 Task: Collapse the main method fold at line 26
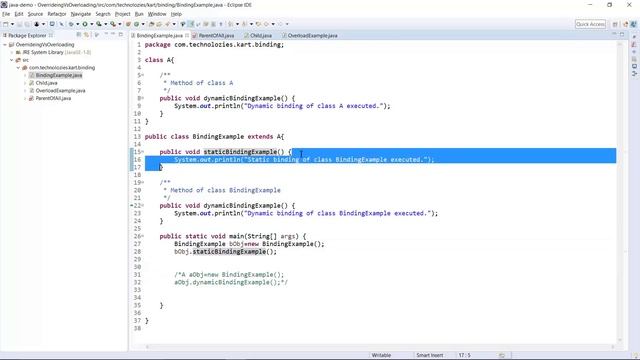[x=142, y=236]
